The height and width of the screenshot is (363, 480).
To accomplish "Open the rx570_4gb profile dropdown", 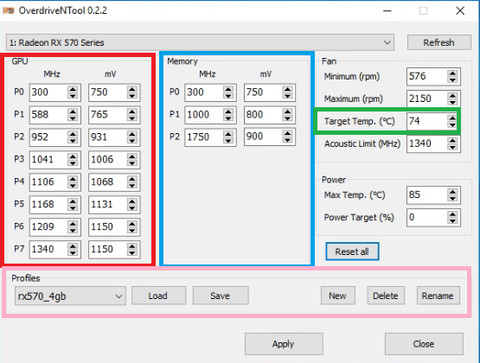I will tap(70, 296).
